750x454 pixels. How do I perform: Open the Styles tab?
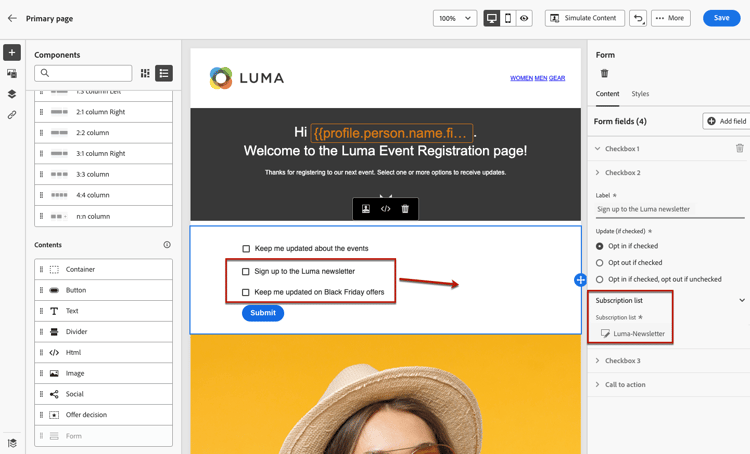640,94
